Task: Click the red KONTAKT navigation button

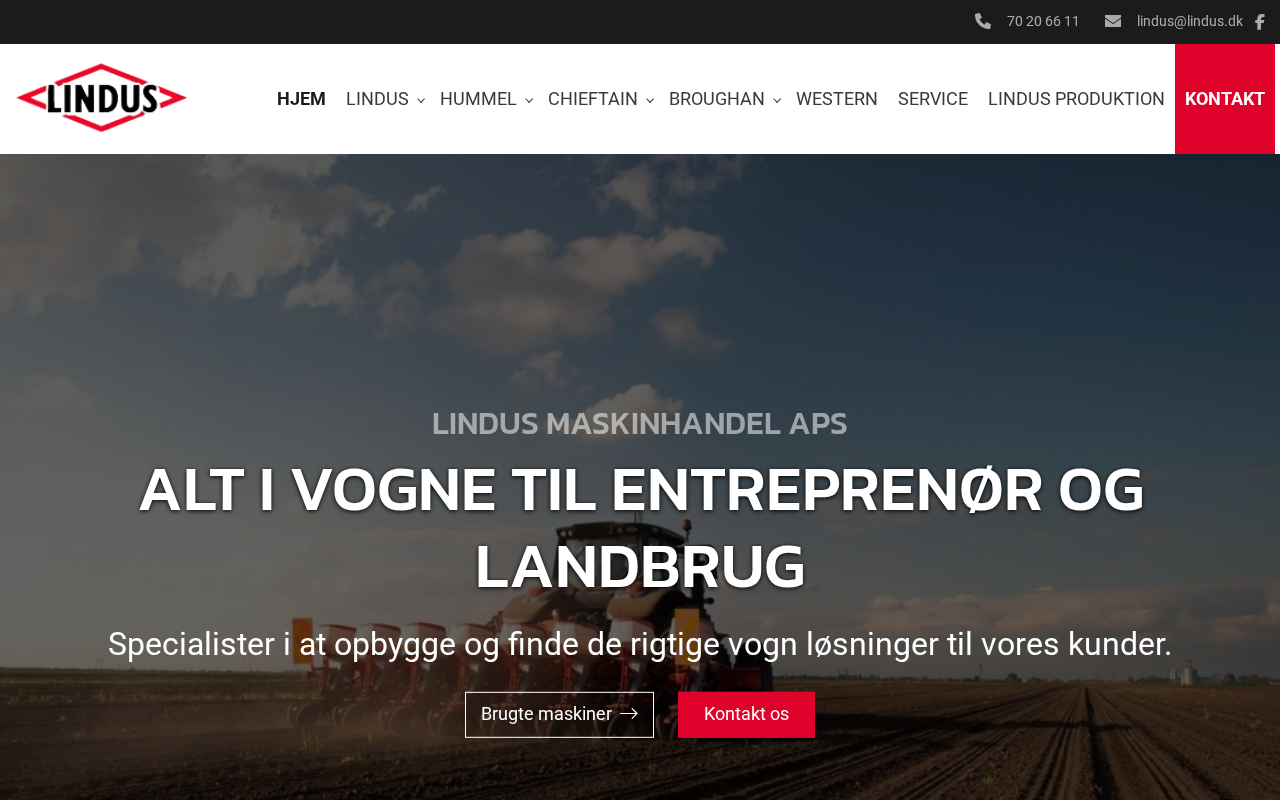Action: coord(1225,99)
